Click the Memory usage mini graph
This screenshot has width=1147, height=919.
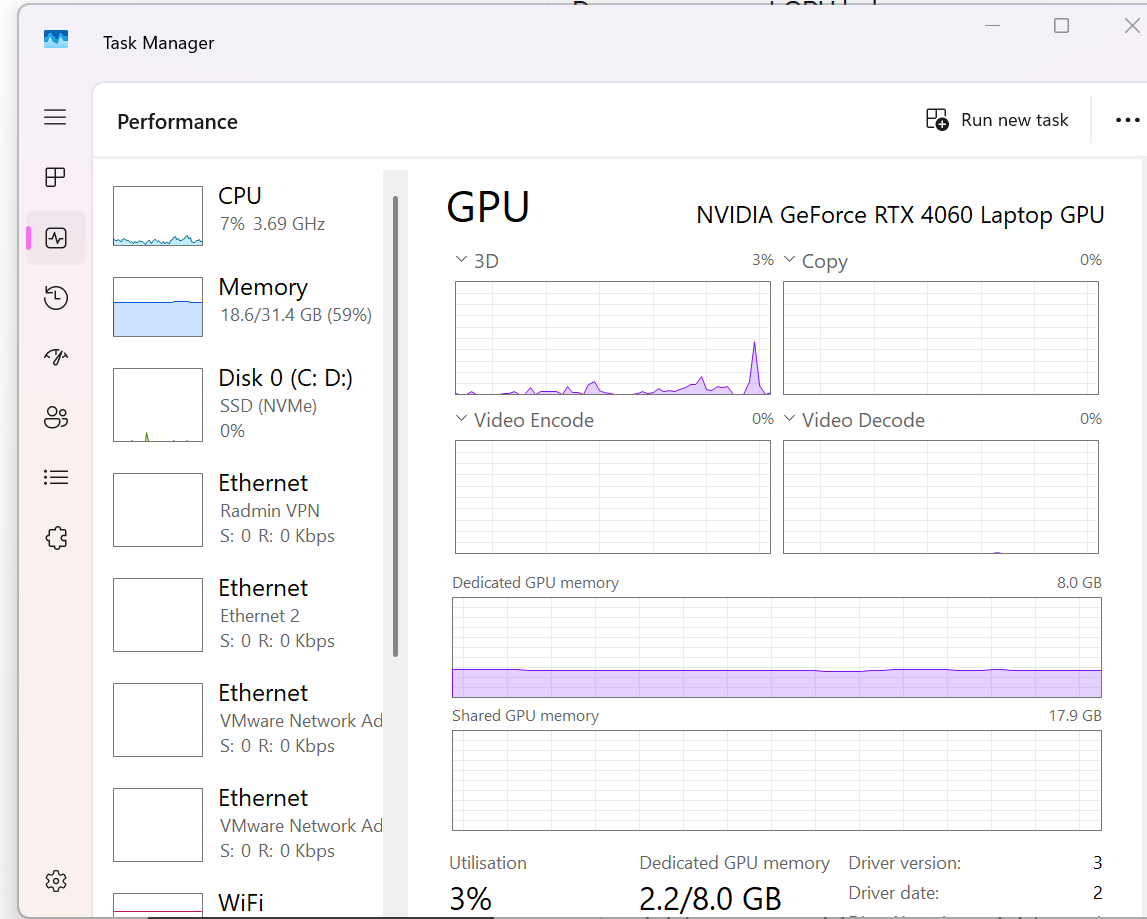pos(158,307)
